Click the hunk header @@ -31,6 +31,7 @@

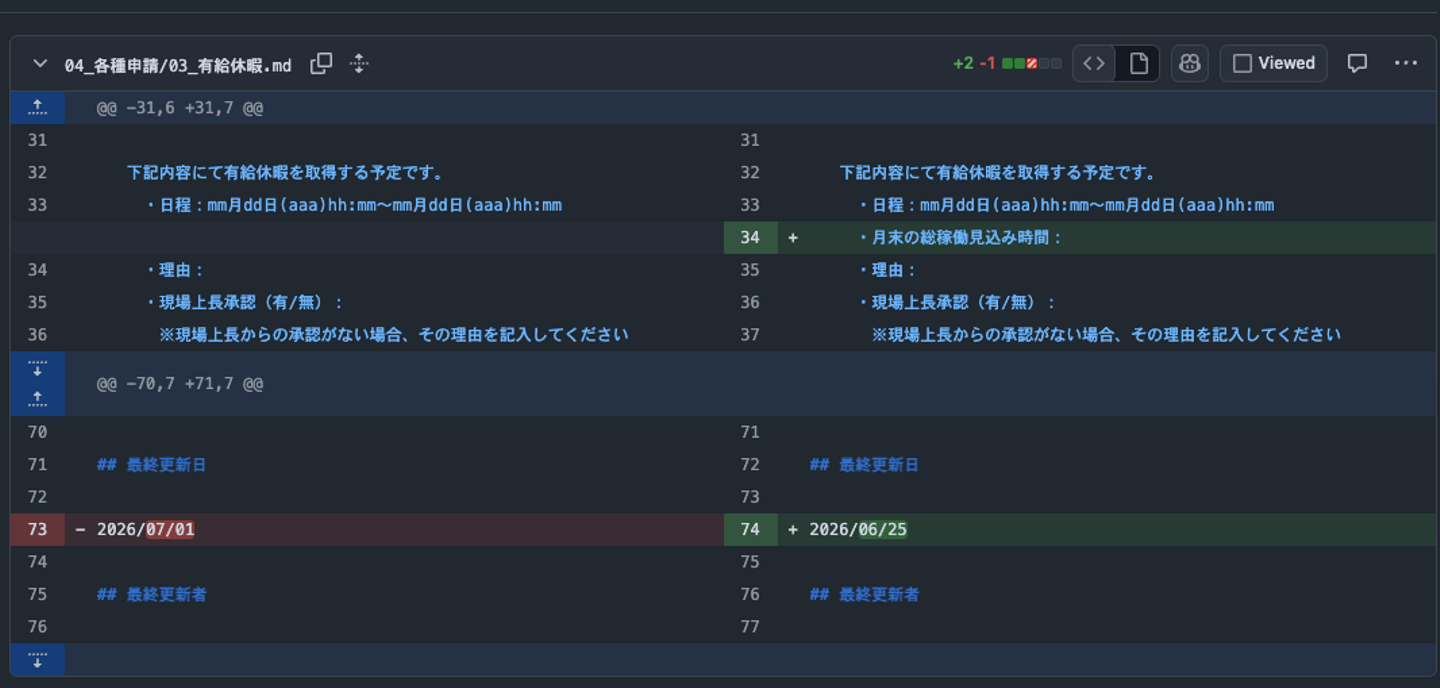[180, 108]
